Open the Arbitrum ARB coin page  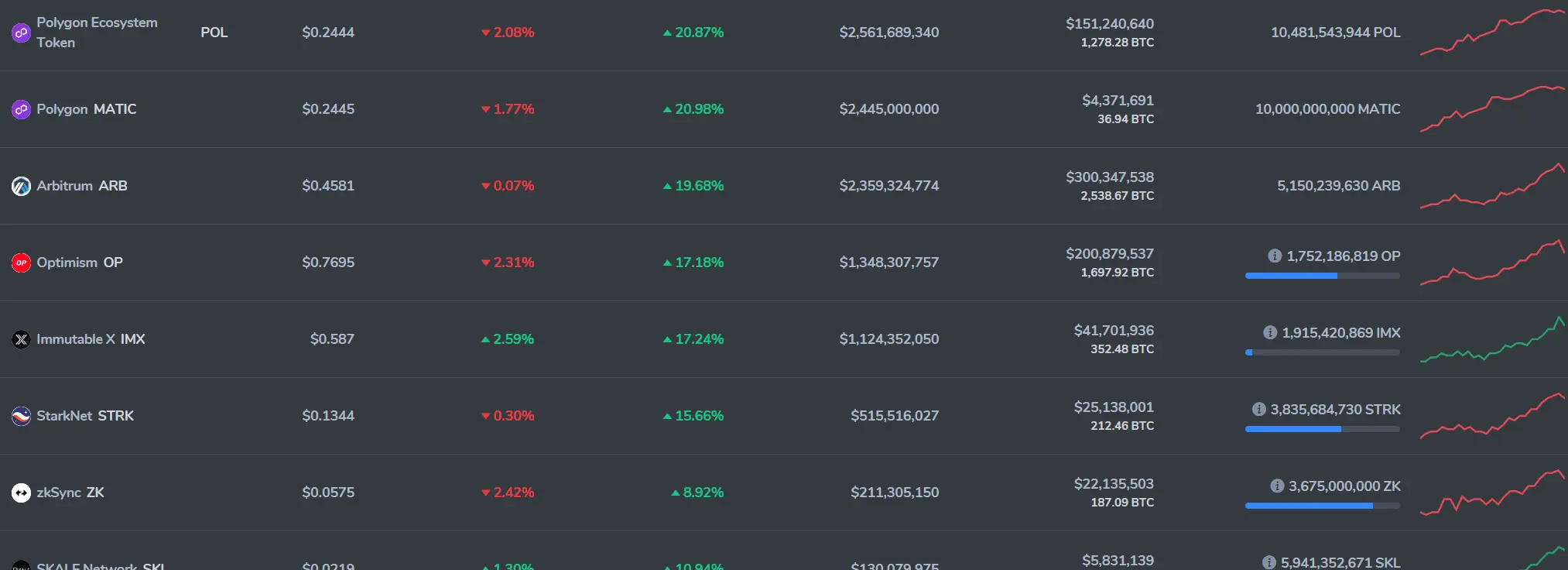(82, 186)
